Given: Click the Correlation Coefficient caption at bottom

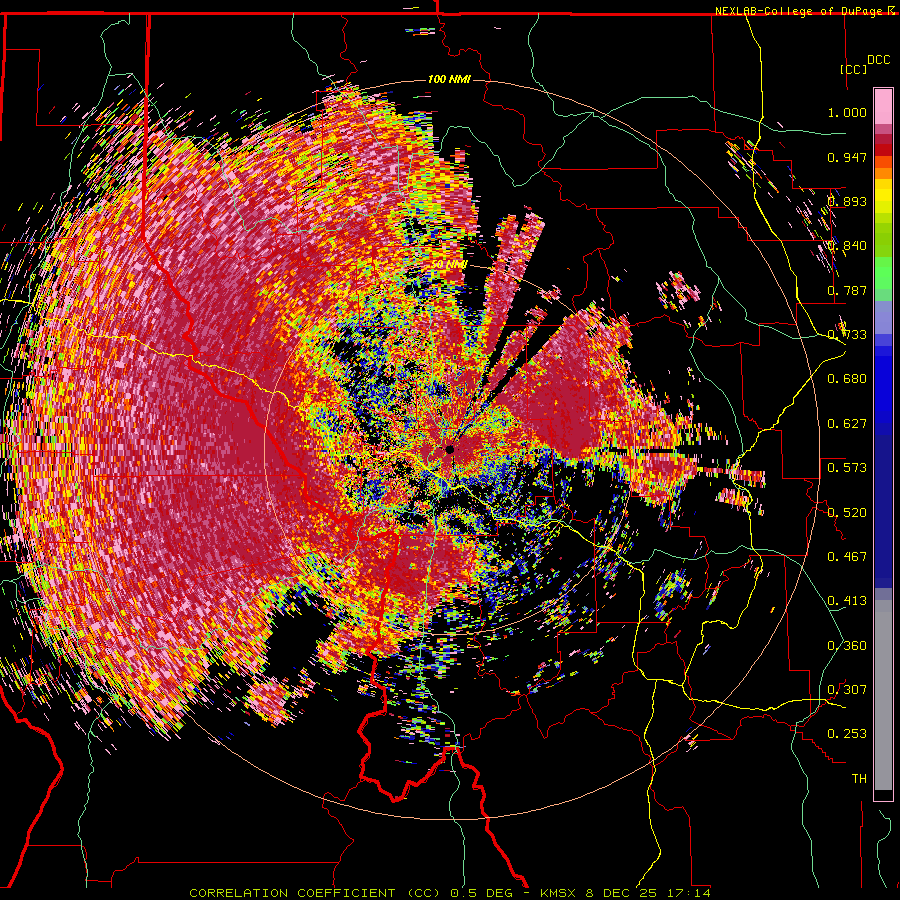Looking at the screenshot, I should (449, 893).
